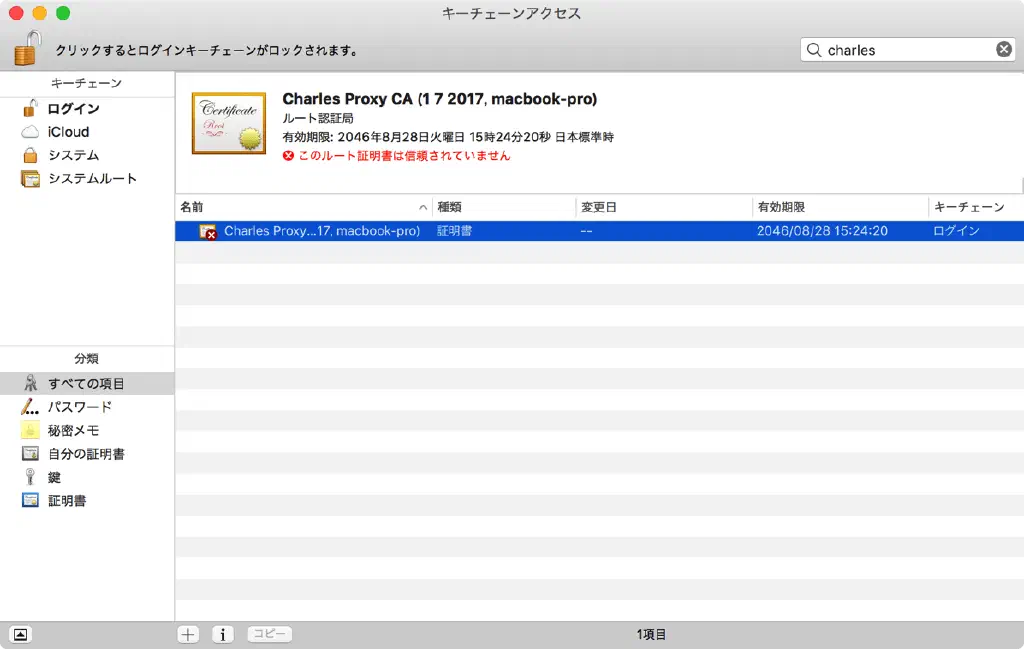Clear the charles search text
The width and height of the screenshot is (1024, 649).
pyautogui.click(x=1003, y=50)
